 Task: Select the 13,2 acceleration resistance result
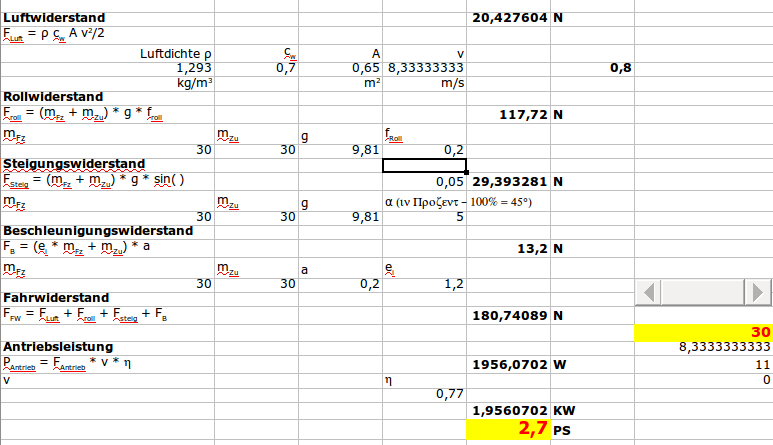coord(508,248)
